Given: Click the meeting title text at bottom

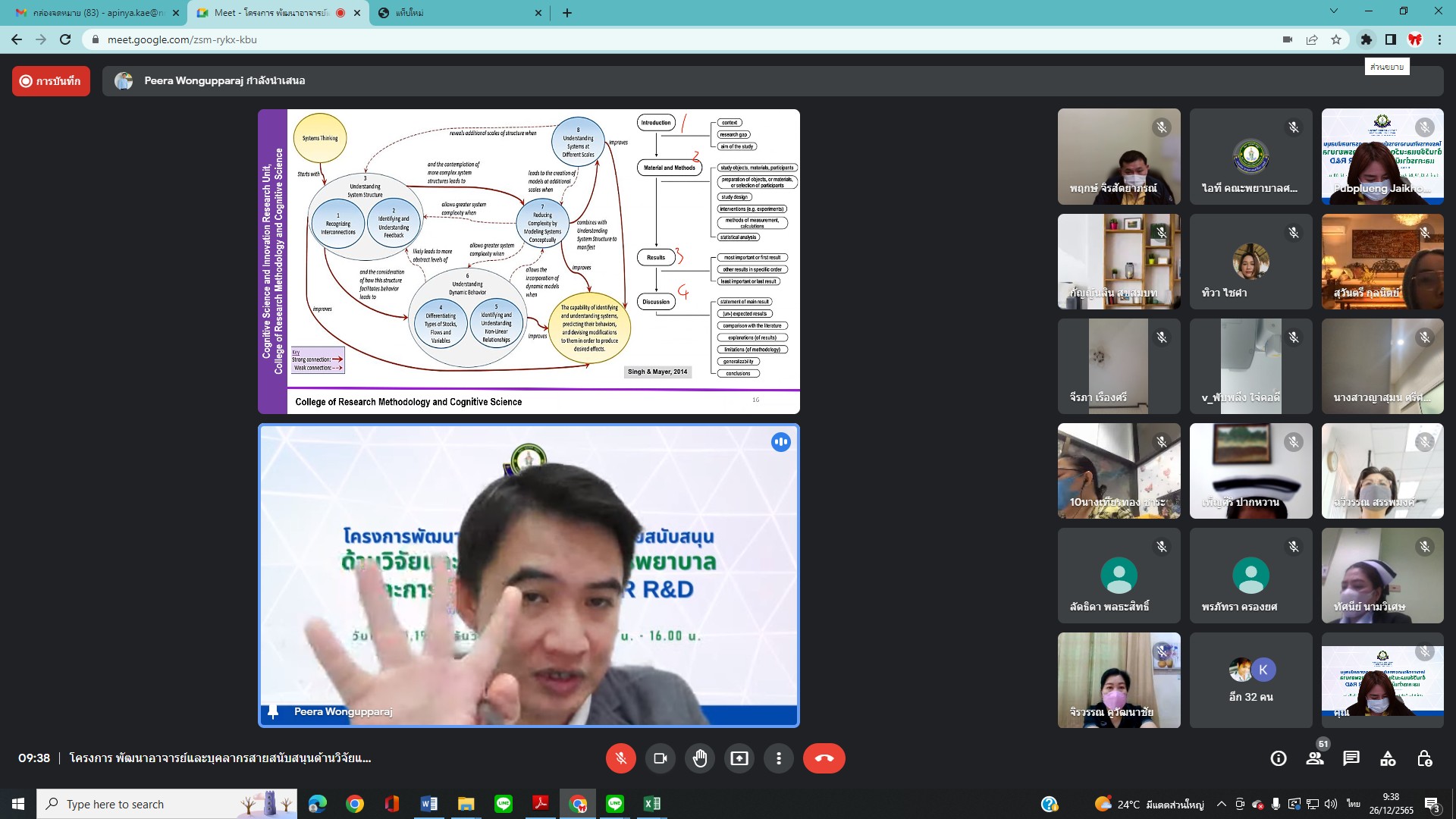Looking at the screenshot, I should click(220, 758).
